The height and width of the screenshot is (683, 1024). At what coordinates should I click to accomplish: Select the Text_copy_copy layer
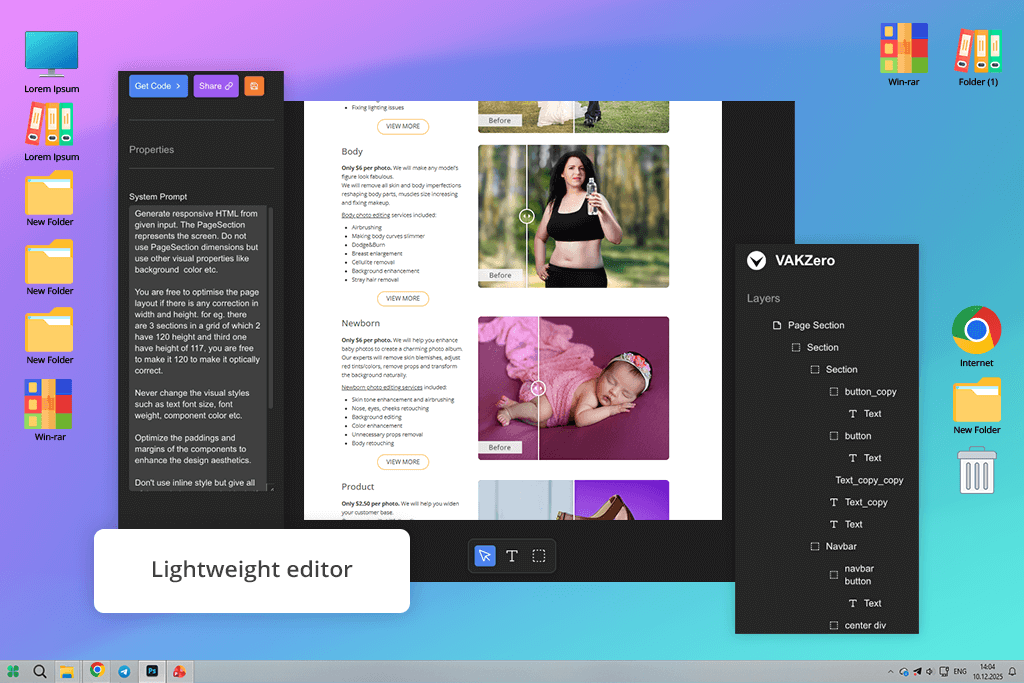[x=869, y=481]
